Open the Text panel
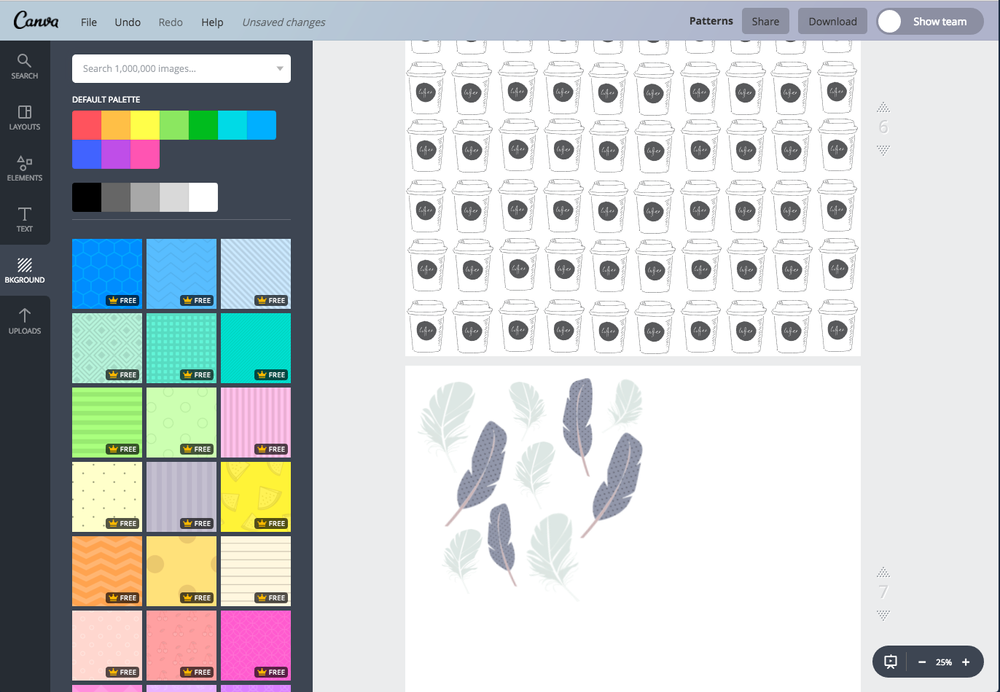Viewport: 1000px width, 692px height. point(24,219)
